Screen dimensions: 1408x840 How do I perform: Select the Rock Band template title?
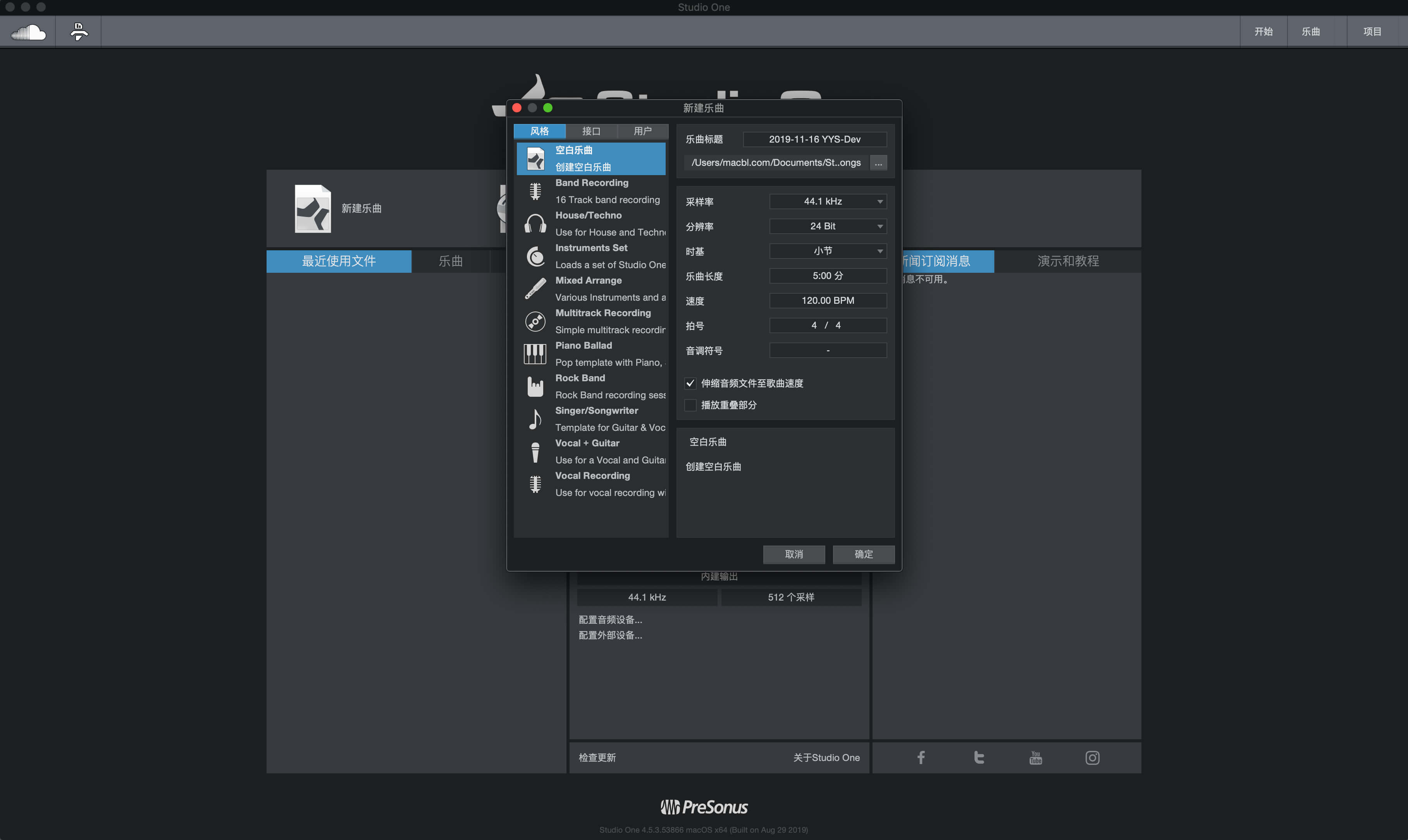(x=580, y=378)
